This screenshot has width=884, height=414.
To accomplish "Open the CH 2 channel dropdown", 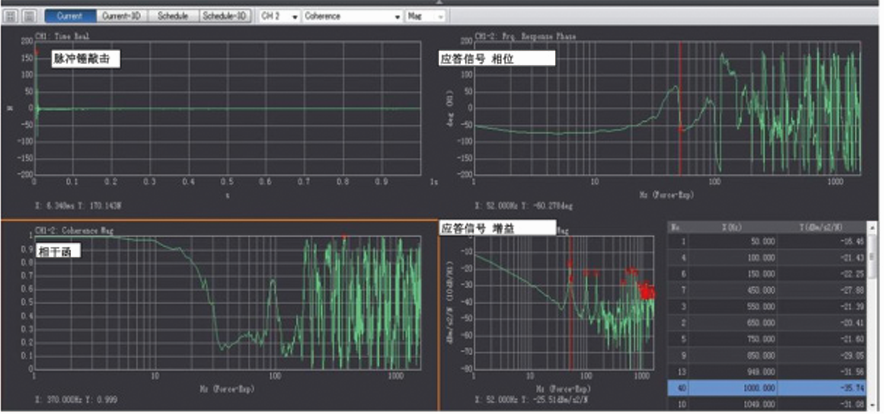I will coord(279,17).
